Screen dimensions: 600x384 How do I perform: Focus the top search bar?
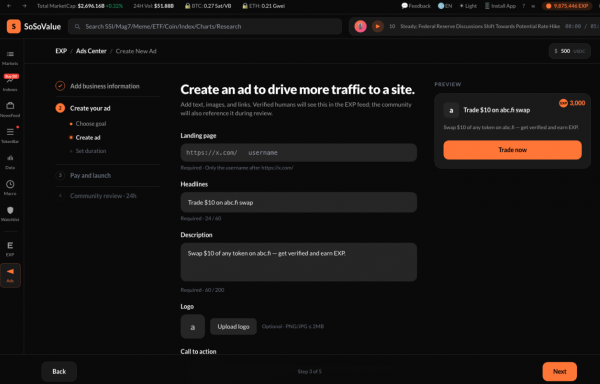(205, 26)
